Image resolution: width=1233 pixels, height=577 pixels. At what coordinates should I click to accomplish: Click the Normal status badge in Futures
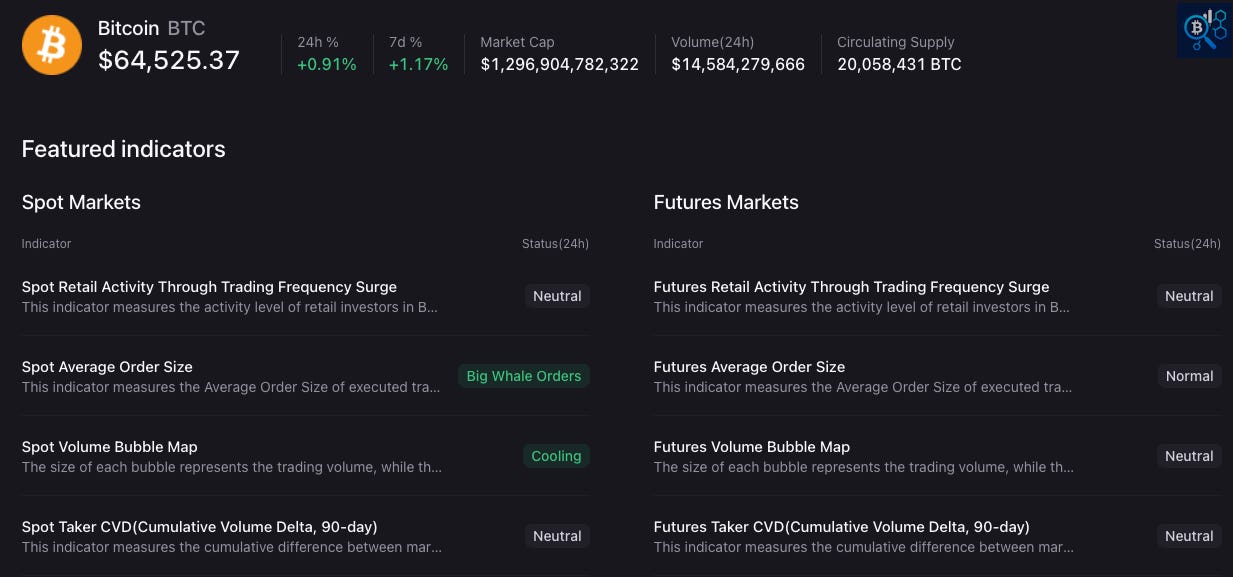1189,376
